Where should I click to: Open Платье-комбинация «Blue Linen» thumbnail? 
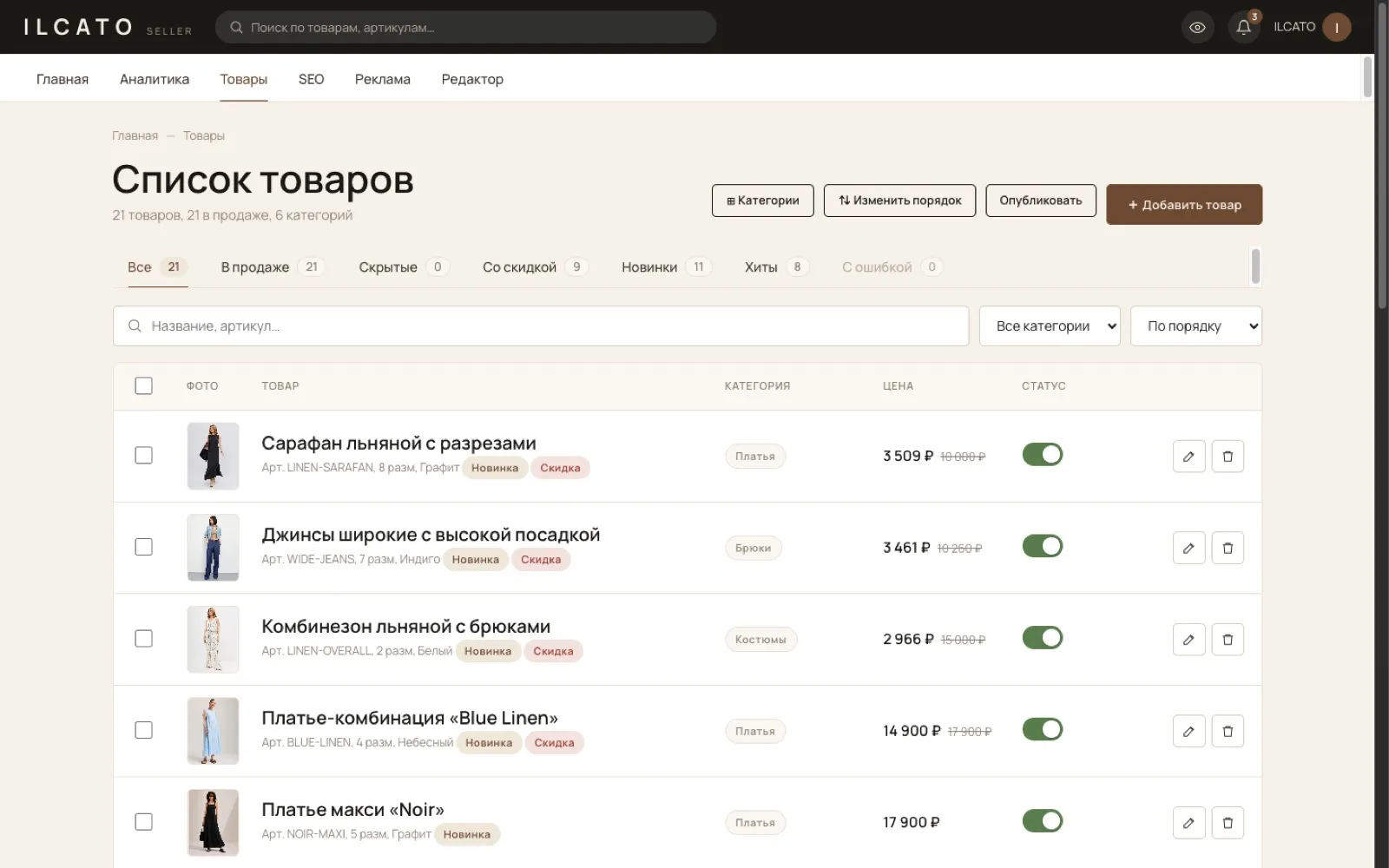click(213, 731)
